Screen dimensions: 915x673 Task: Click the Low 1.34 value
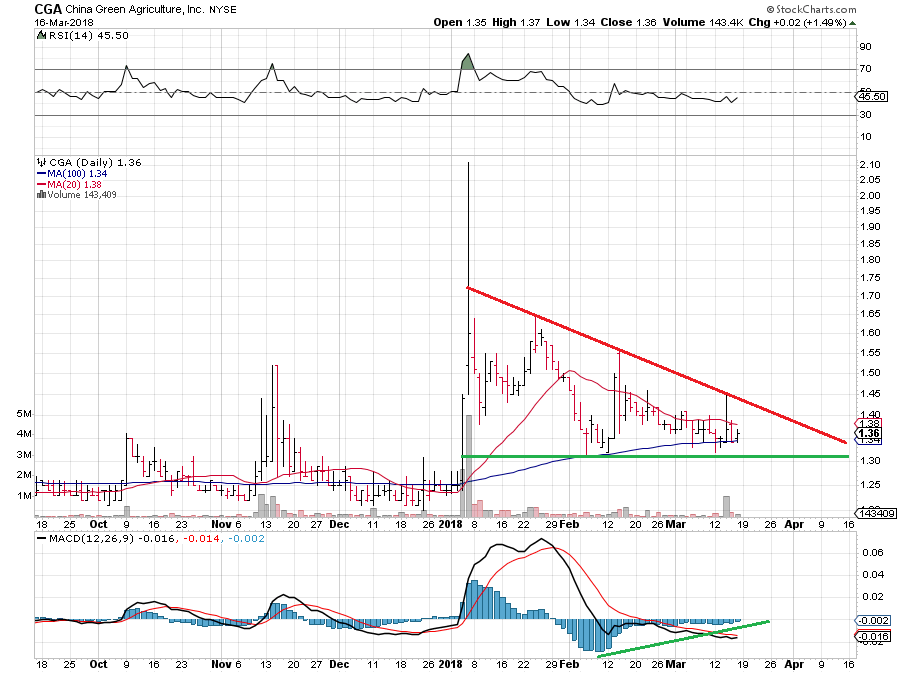570,22
